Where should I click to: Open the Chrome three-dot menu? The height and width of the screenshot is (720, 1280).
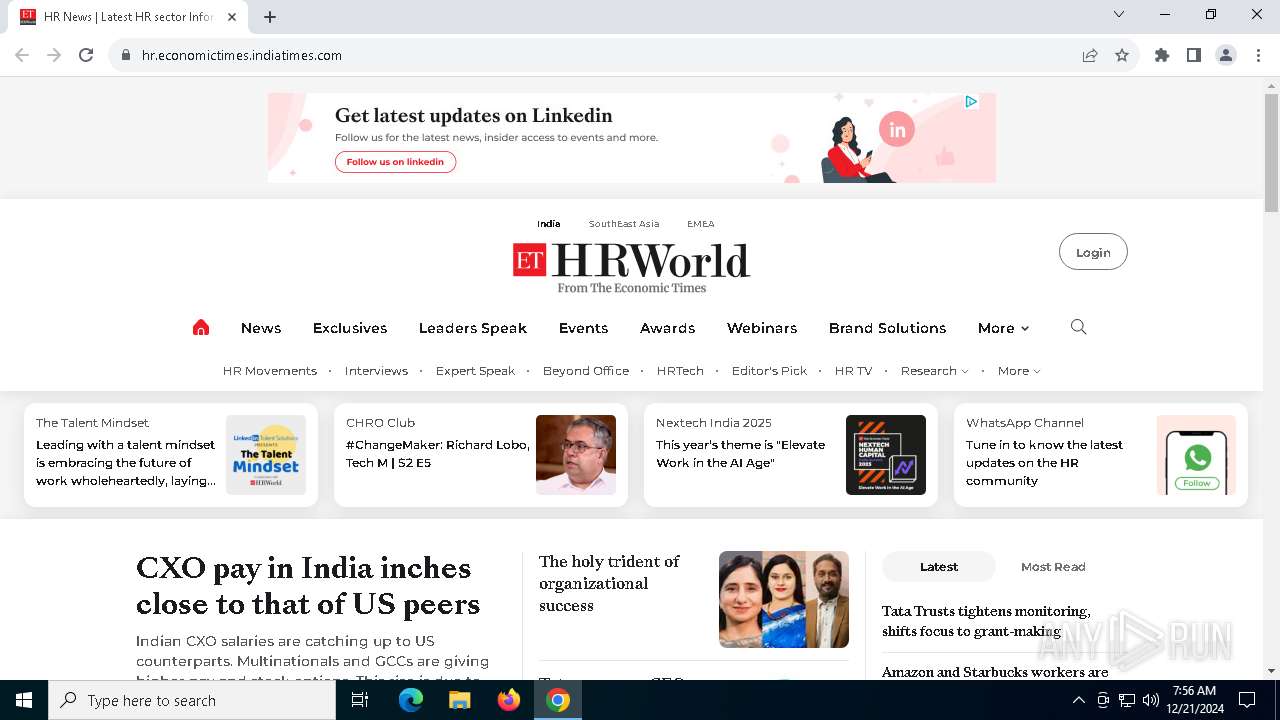1258,55
